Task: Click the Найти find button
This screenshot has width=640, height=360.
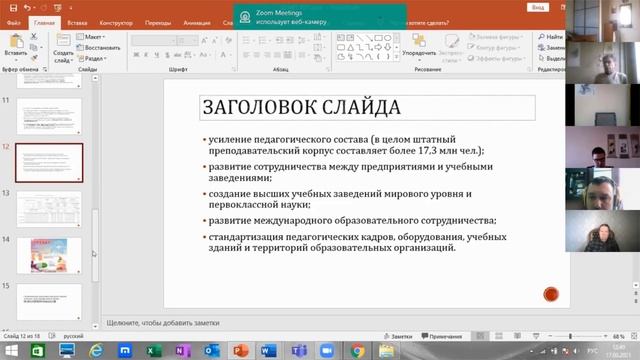Action: pyautogui.click(x=551, y=37)
